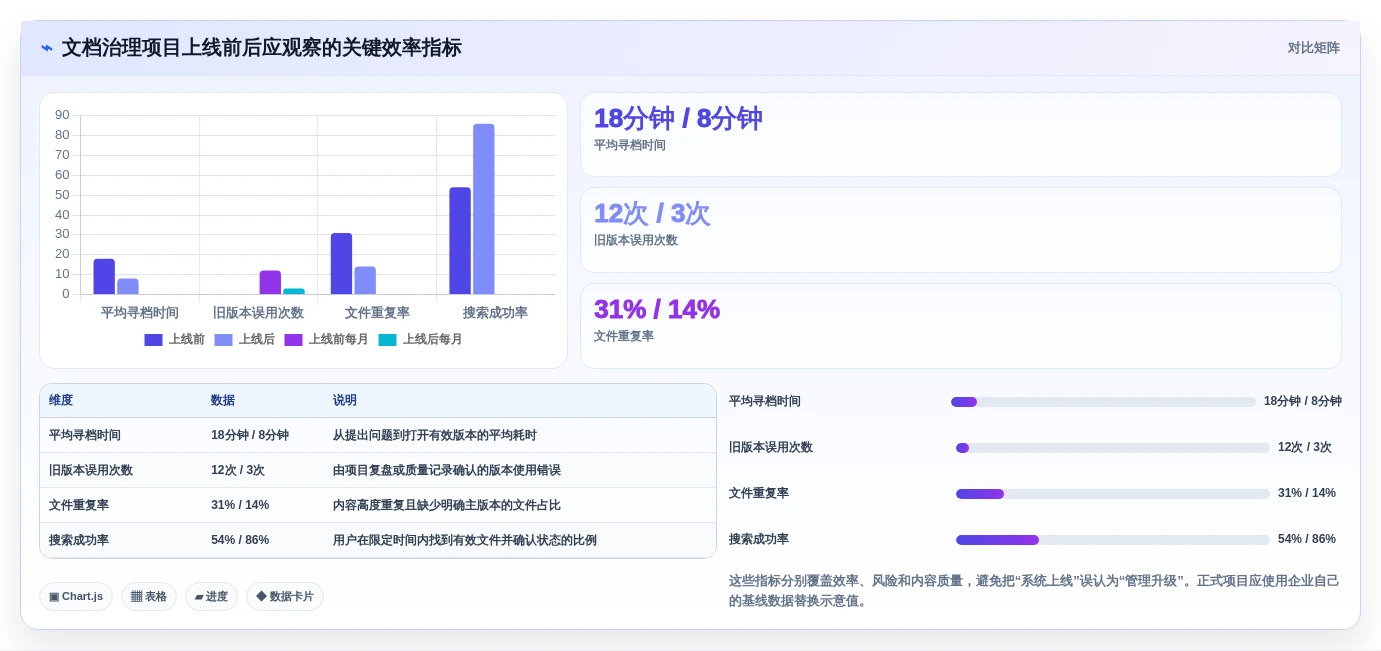Toggle the 上线后每月 legend swatch
Viewport: 1381px width, 651px height.
click(x=387, y=340)
